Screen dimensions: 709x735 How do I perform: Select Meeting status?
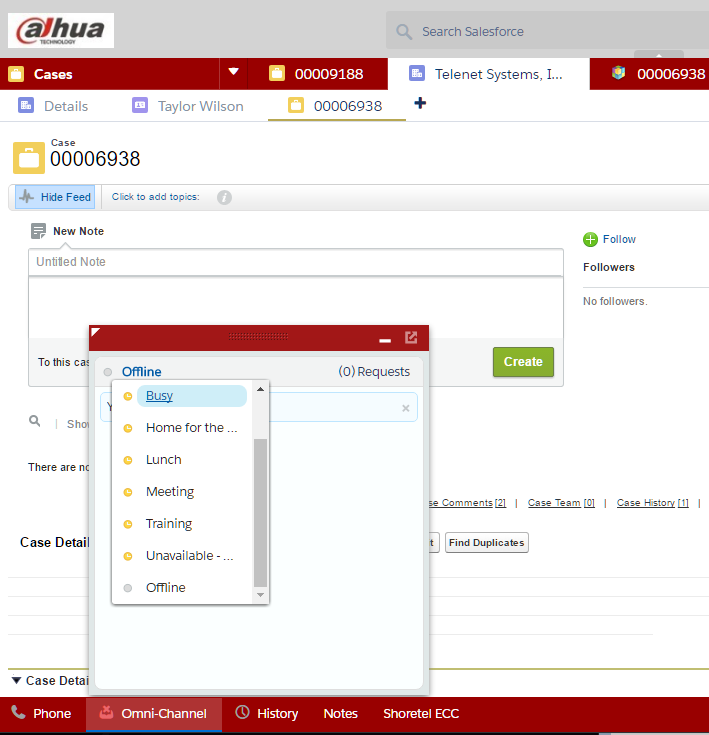(170, 491)
